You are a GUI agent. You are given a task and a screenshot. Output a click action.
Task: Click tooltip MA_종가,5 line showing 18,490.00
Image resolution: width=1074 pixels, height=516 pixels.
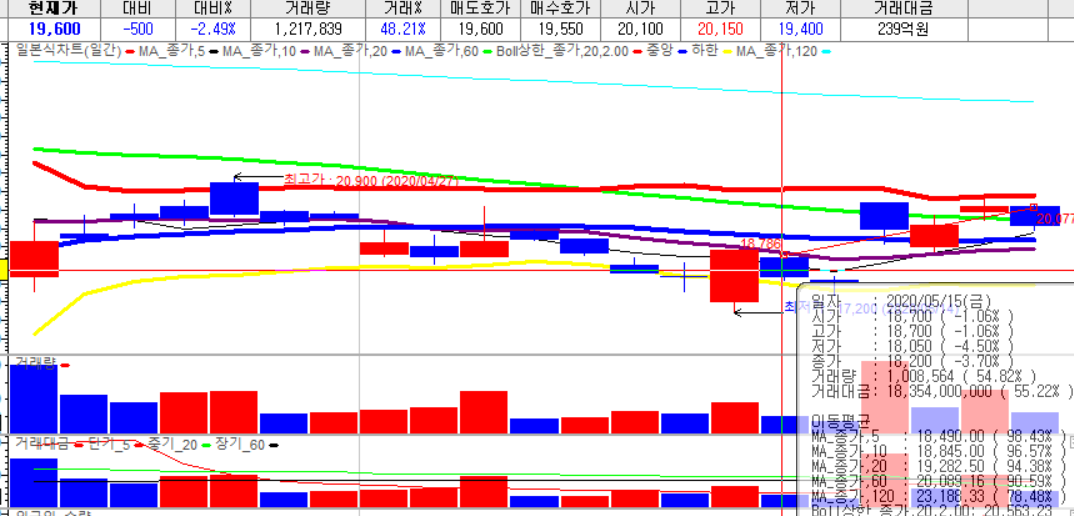coord(938,436)
